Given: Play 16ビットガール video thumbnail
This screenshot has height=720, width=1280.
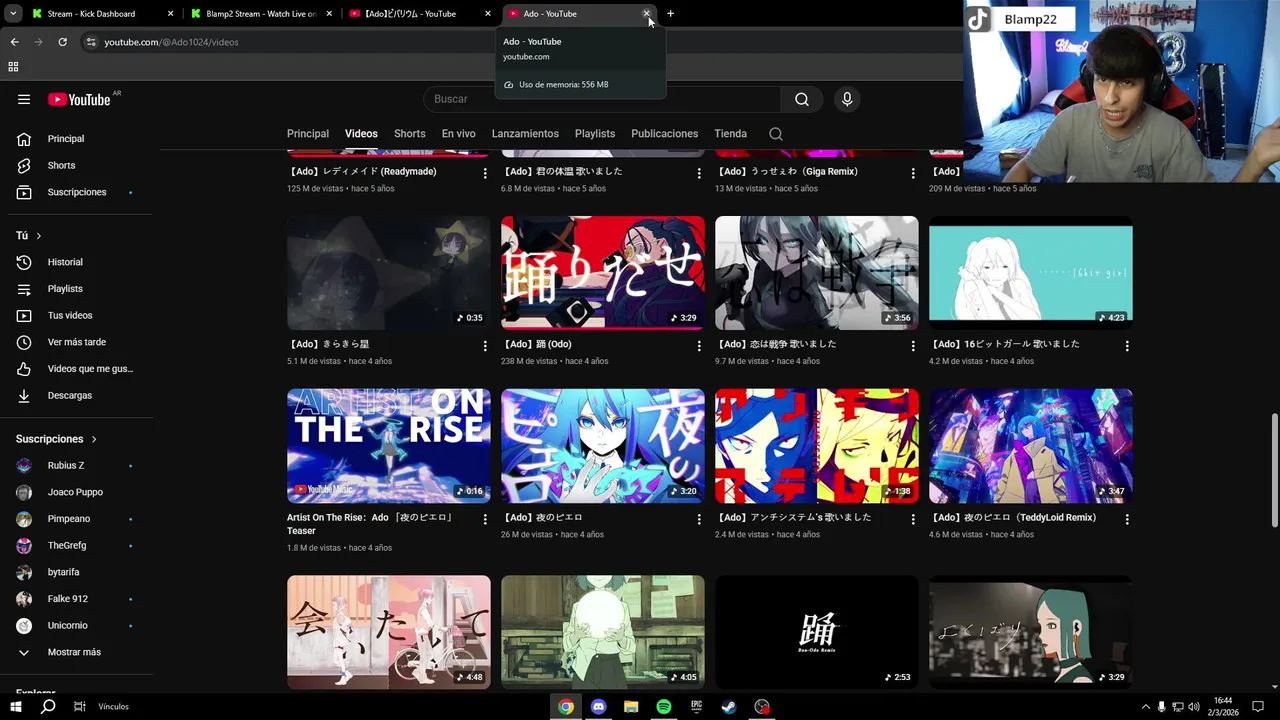Looking at the screenshot, I should pyautogui.click(x=1031, y=273).
